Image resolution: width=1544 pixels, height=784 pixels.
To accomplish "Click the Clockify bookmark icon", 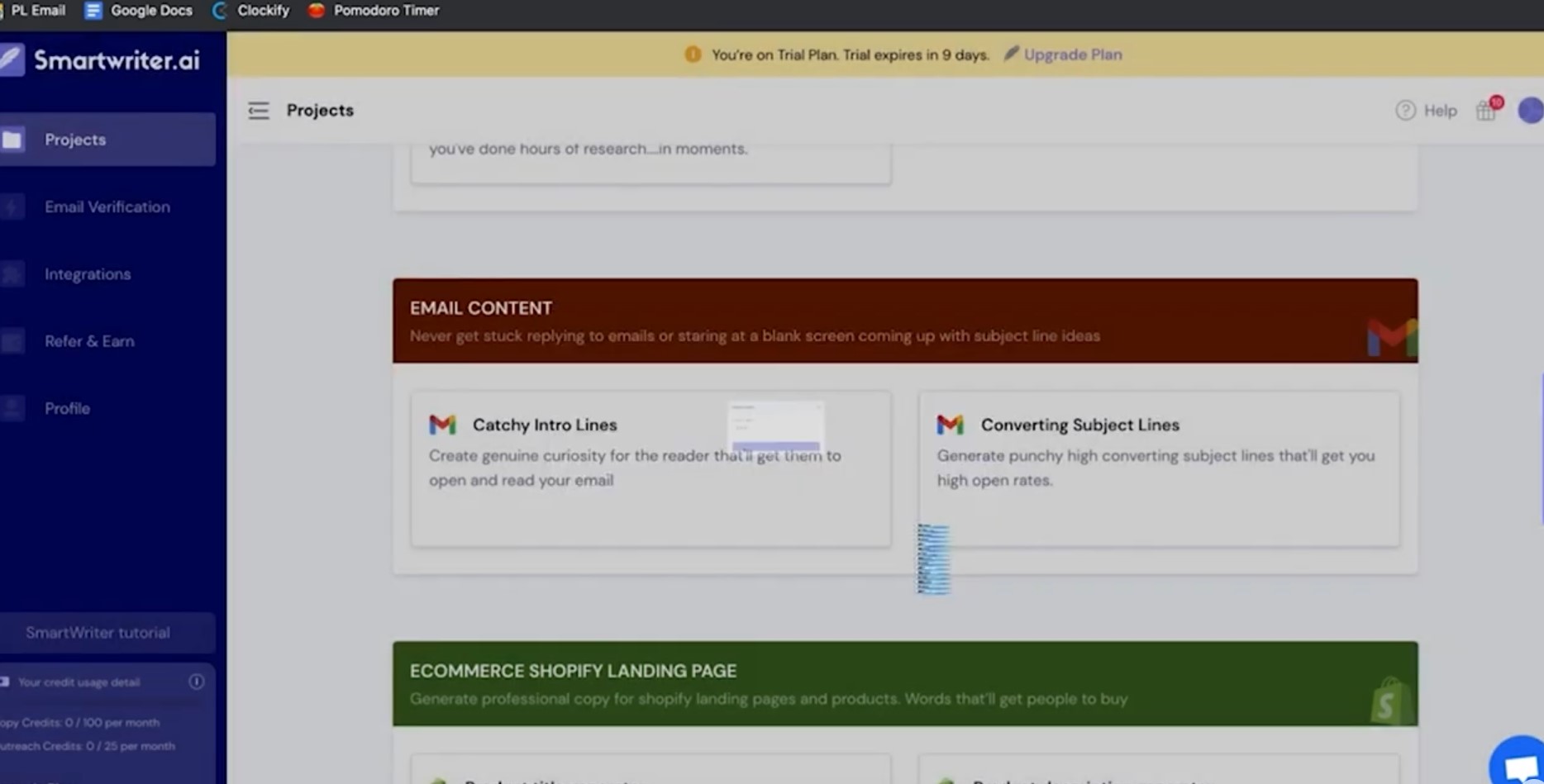I will coord(219,11).
